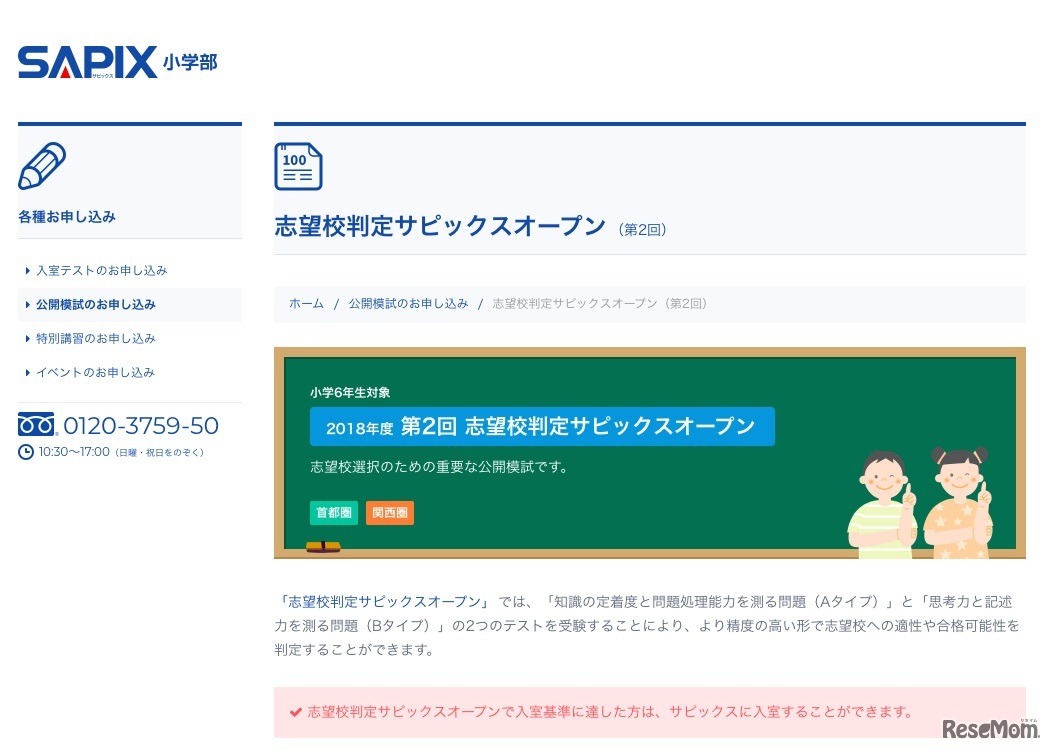Click the arrow beside 特別講習のお申し込み
The image size is (1053, 752).
tap(28, 338)
